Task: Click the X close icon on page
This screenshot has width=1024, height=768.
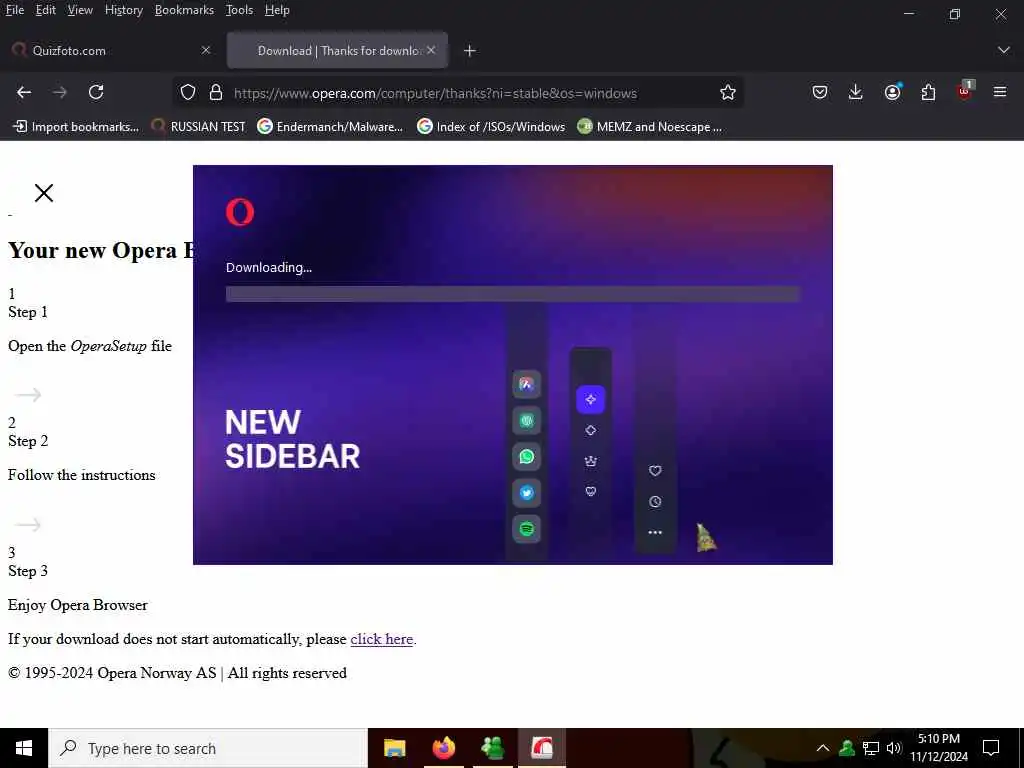Action: [44, 193]
